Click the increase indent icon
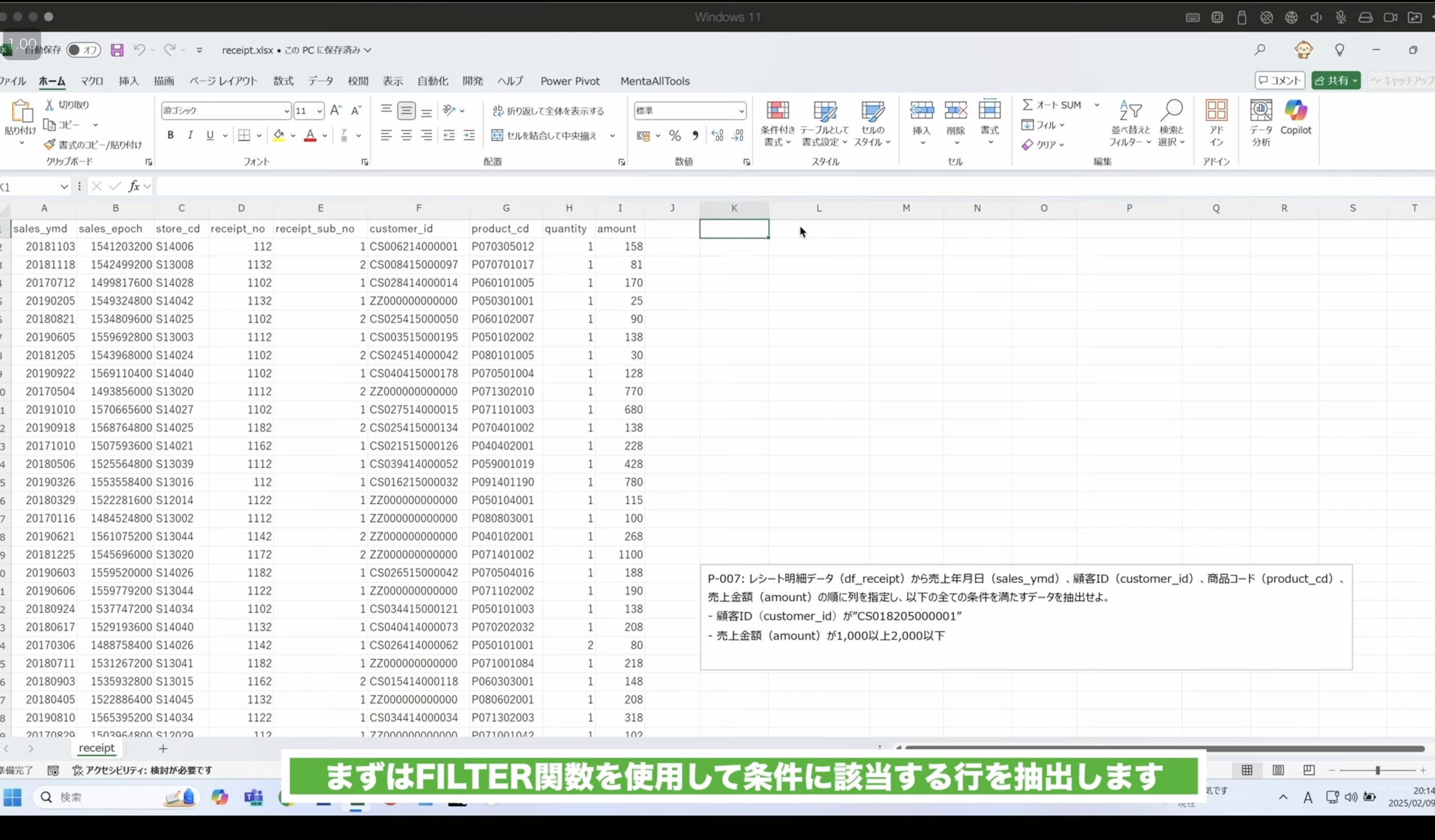This screenshot has width=1435, height=840. (469, 135)
